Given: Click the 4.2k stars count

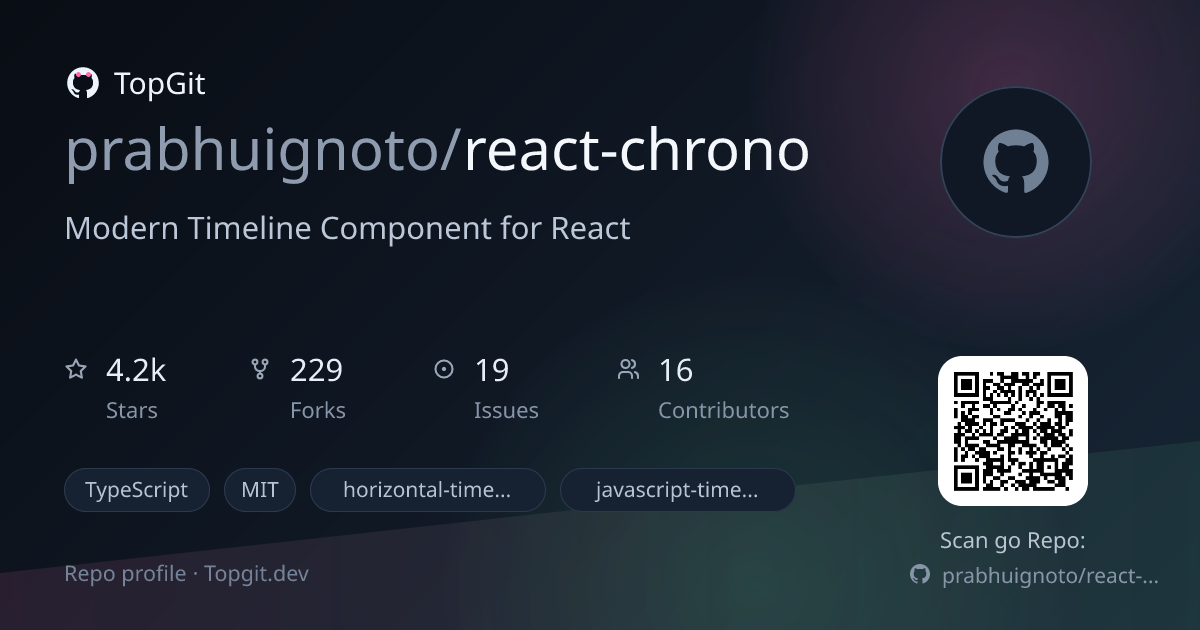Looking at the screenshot, I should pyautogui.click(x=136, y=371).
